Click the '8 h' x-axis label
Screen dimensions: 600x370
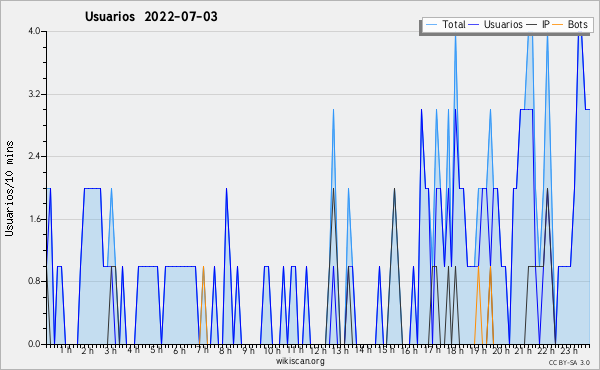click(225, 351)
